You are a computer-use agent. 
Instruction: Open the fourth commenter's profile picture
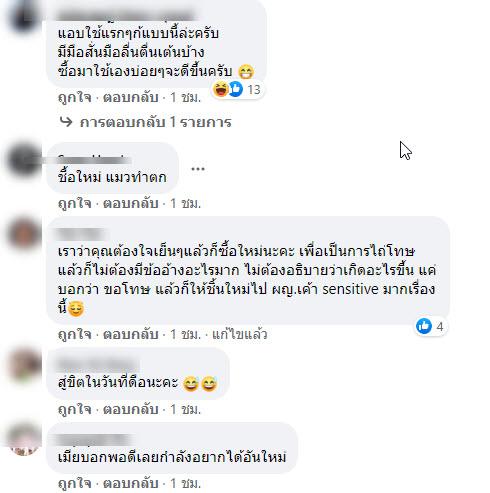point(24,364)
